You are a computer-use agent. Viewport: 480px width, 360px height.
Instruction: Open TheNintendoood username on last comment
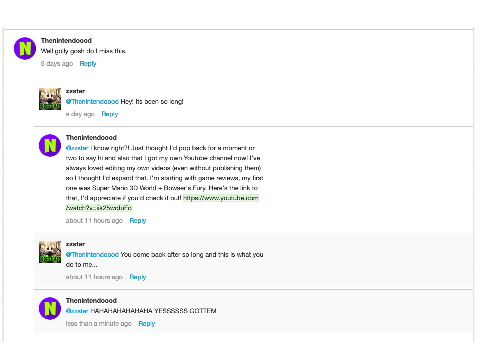pos(91,301)
